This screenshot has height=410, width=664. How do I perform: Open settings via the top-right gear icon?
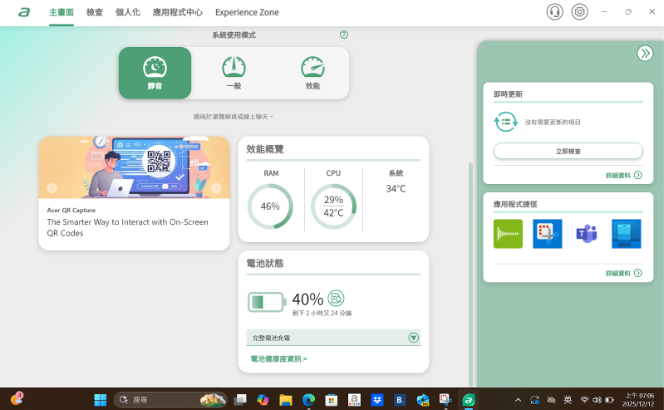tap(580, 12)
